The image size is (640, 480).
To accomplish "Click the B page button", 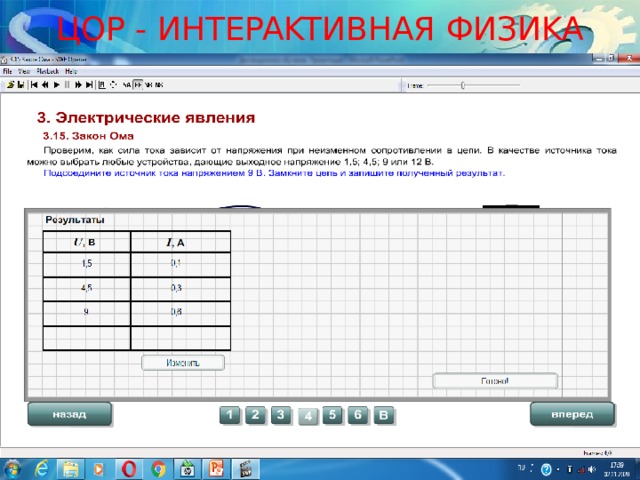I will click(x=384, y=416).
